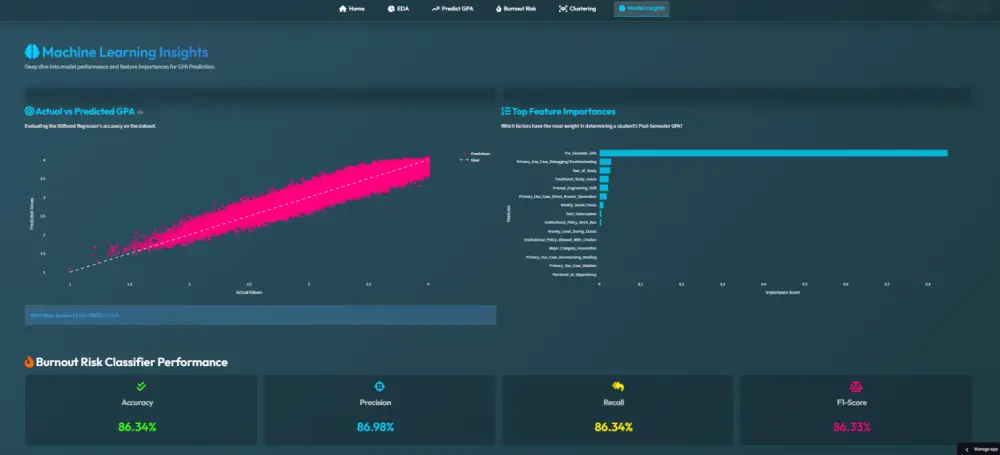Click the RMSE info box below the scatter plot

pyautogui.click(x=260, y=315)
